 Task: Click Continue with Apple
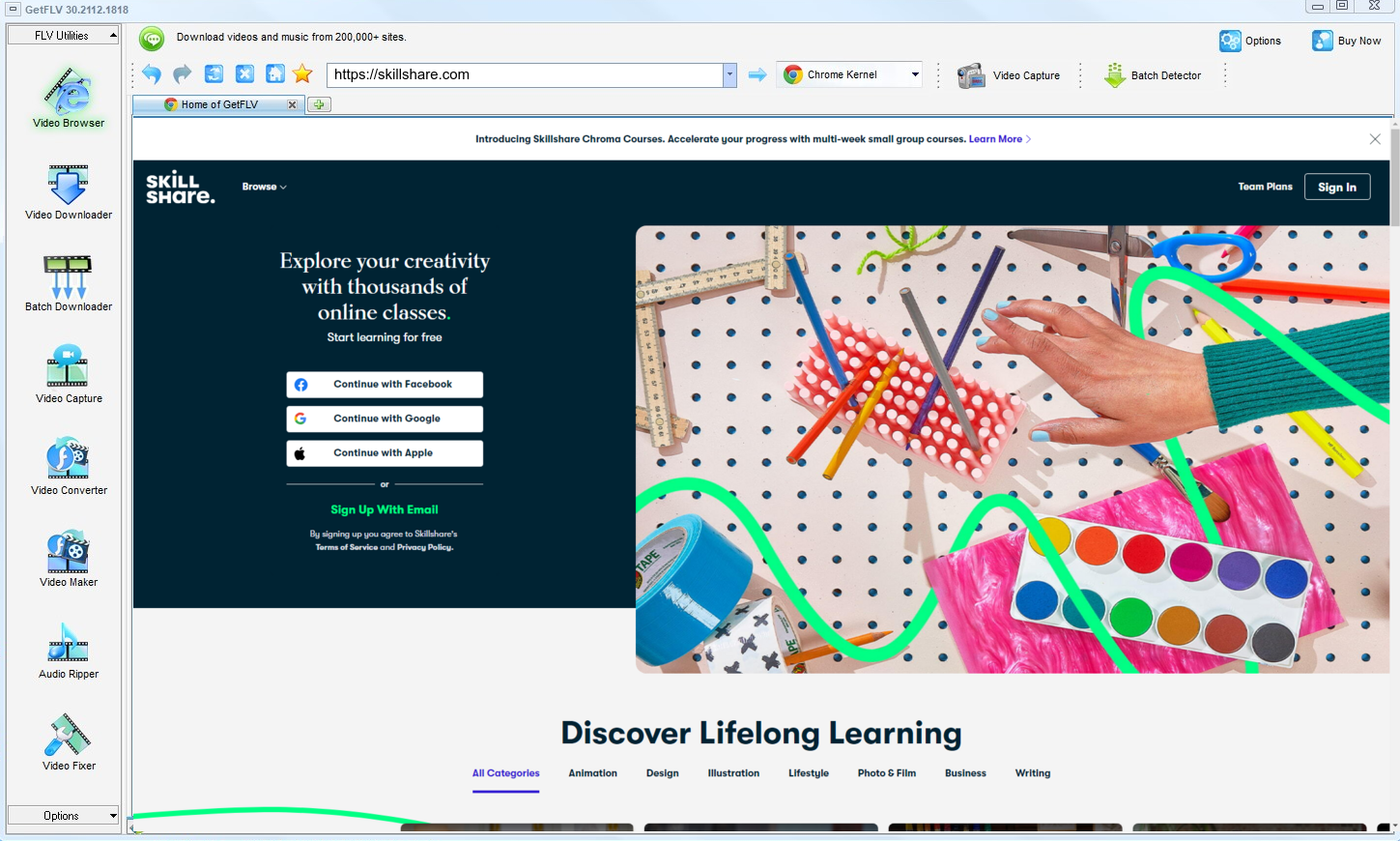tap(385, 453)
